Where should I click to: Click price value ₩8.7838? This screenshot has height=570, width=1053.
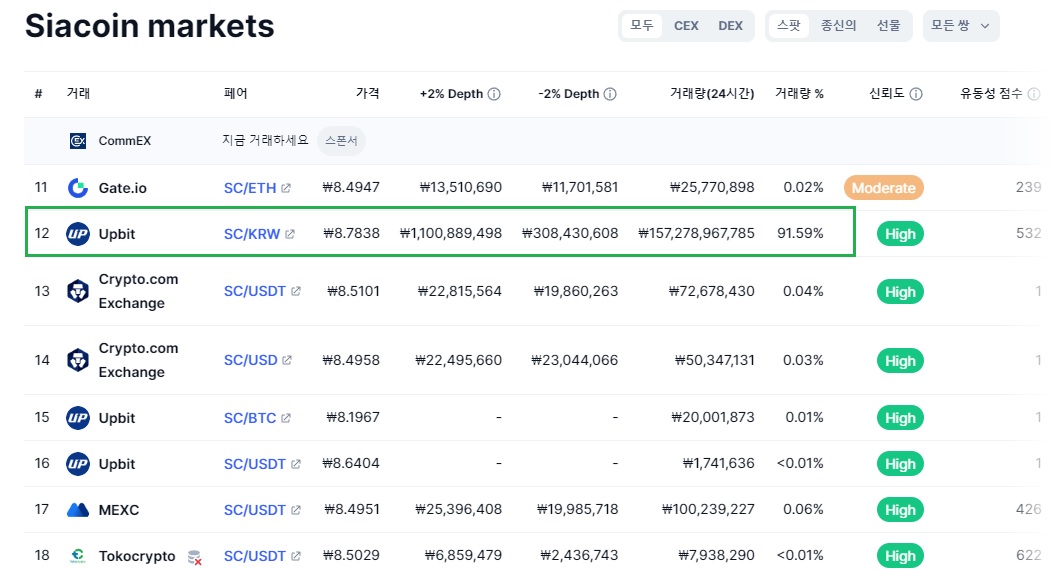[x=351, y=234]
